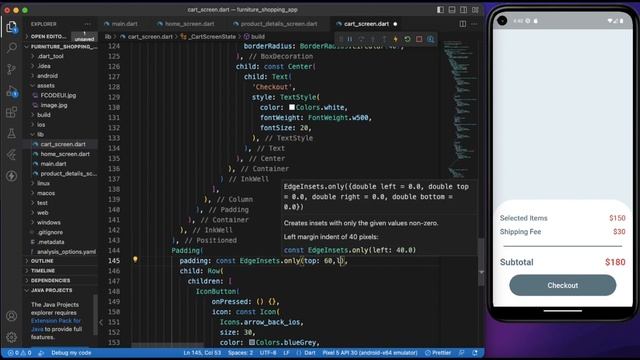Click the status bar feedback icon left of the bell
Viewport: 640px width, 360px height.
click(x=462, y=353)
